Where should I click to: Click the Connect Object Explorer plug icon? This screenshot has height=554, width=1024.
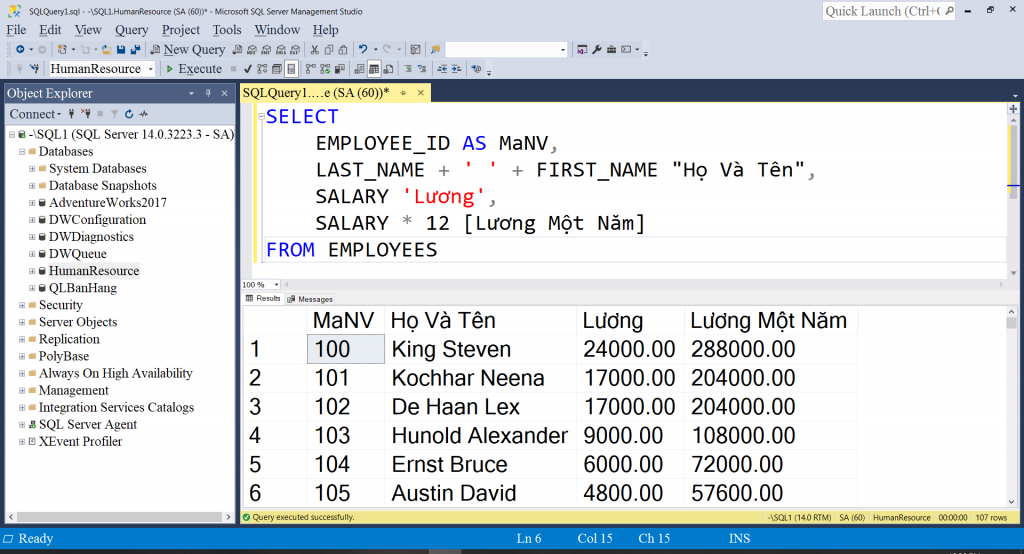[71, 114]
